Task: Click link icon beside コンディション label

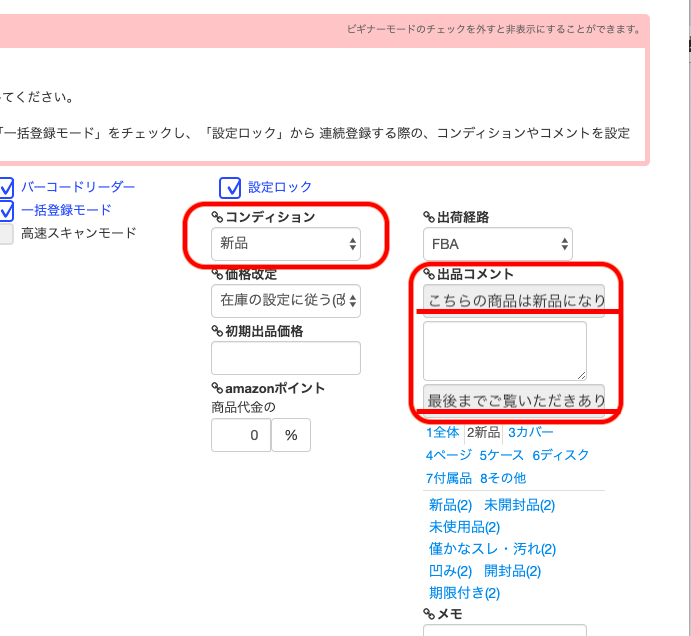Action: click(x=217, y=217)
